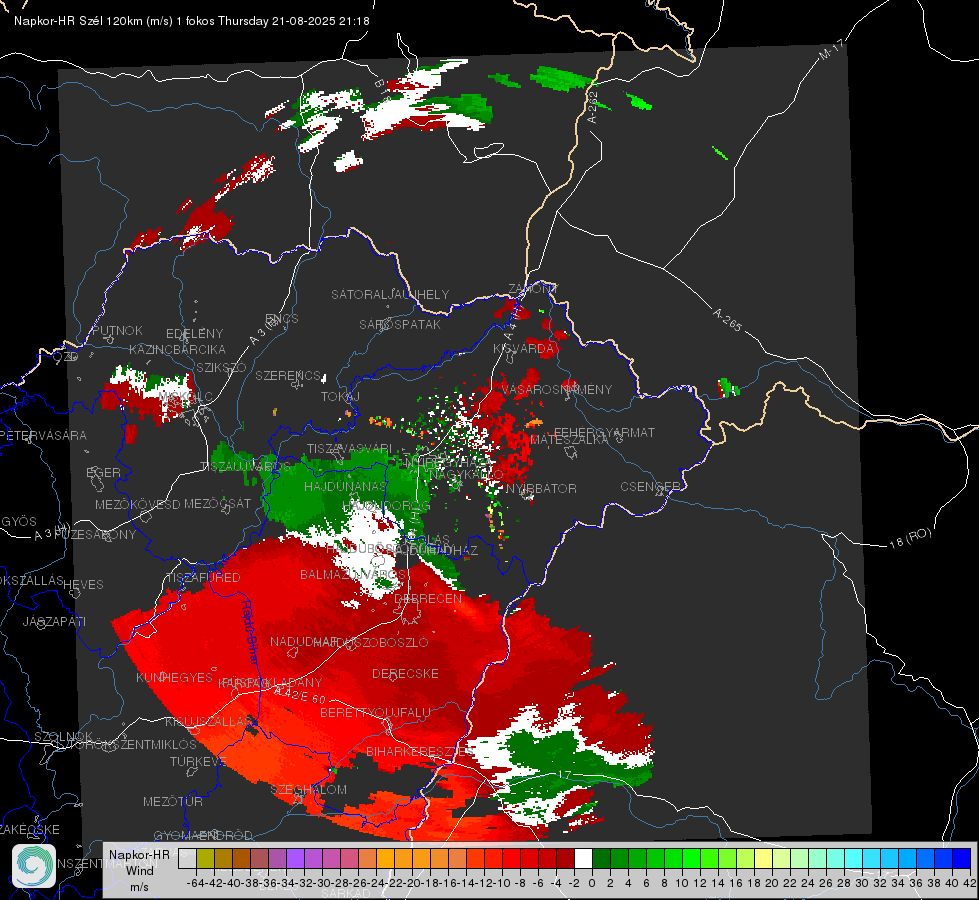The width and height of the screenshot is (979, 900).
Task: Select the FEHERGYARMAT label
Action: (604, 432)
